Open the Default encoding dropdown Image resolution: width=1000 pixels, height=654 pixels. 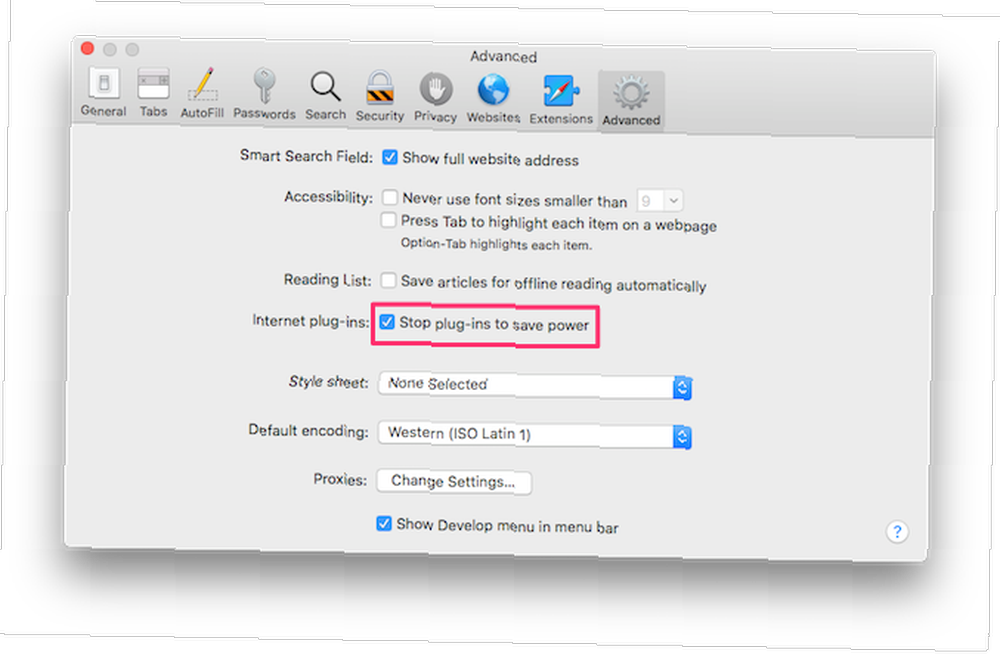[535, 435]
